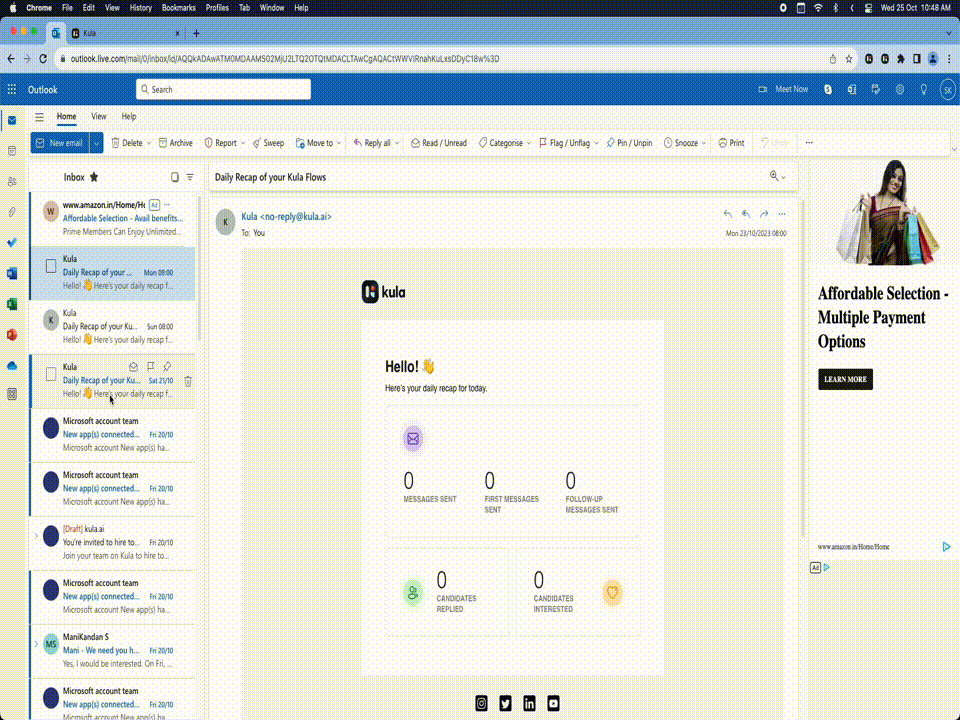Expand the Report dropdown arrow

click(242, 143)
